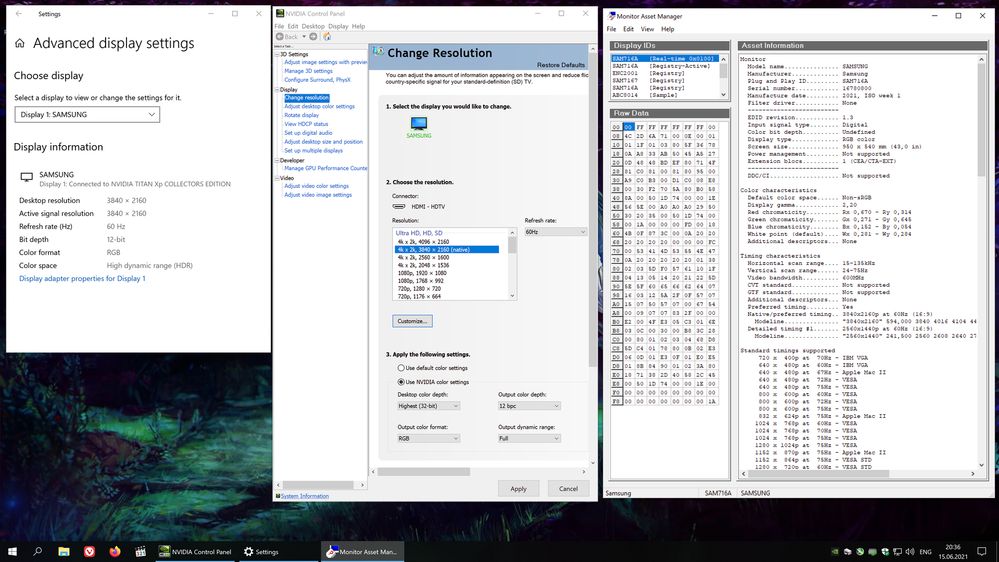Screen dimensions: 999x562
Task: Select ENC2001 [Registry] display ID
Action: [x=665, y=73]
